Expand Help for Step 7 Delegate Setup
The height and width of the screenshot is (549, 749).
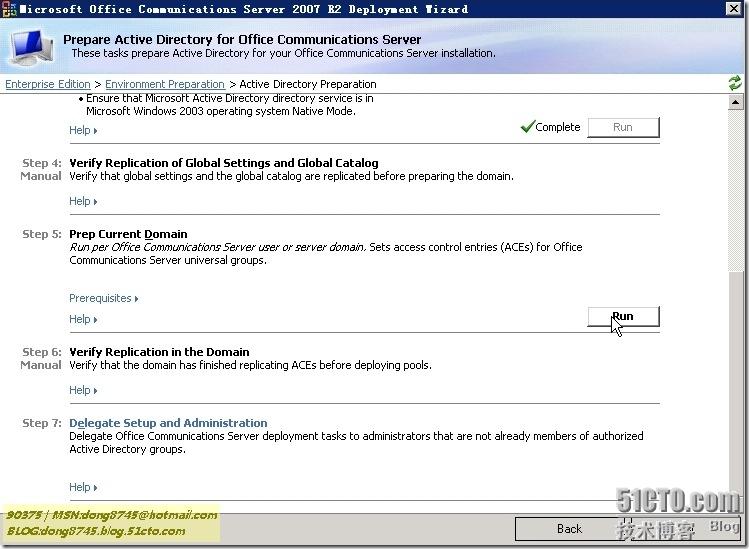coord(83,487)
